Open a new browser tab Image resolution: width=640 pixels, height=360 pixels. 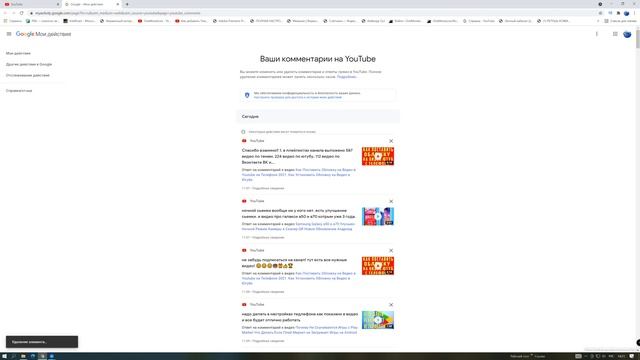click(x=127, y=4)
